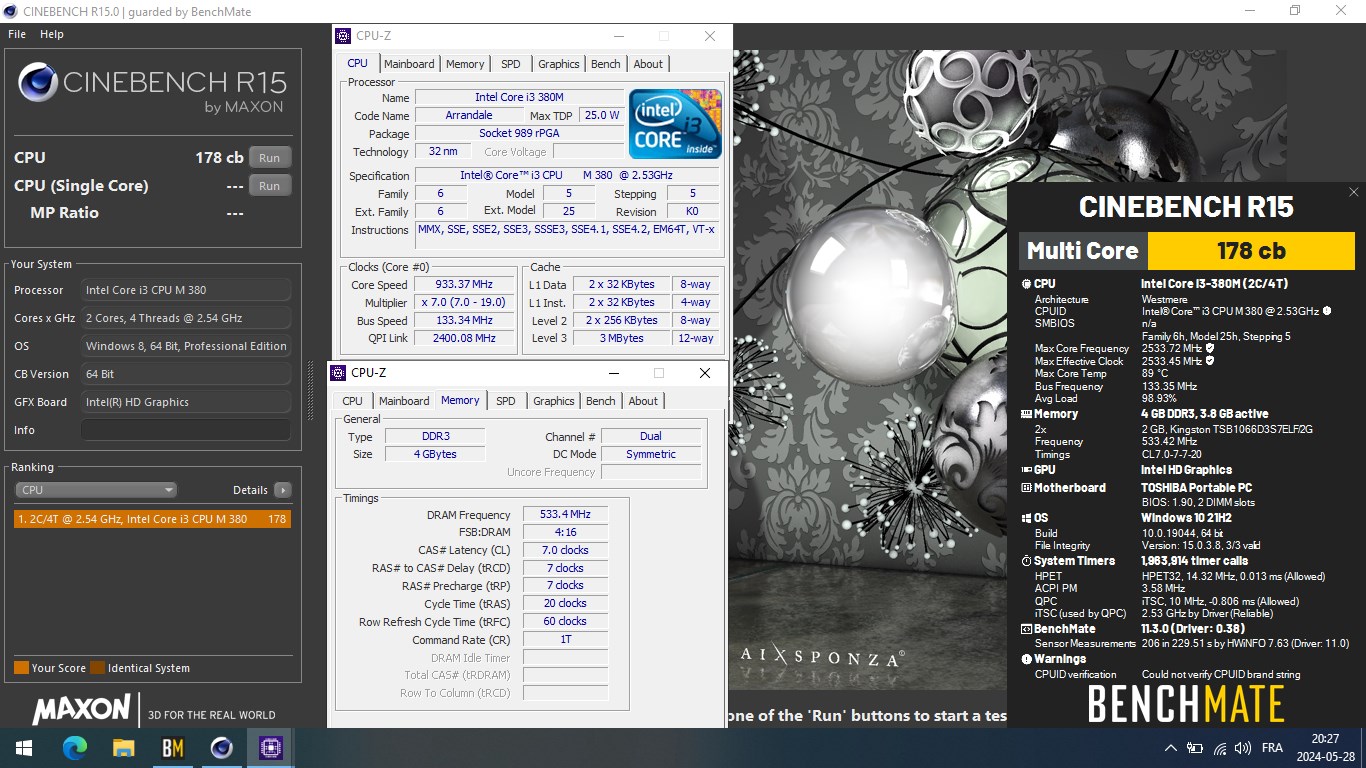Image resolution: width=1366 pixels, height=768 pixels.
Task: Click the CPU section icon in BenchMate panel
Action: pos(1026,284)
